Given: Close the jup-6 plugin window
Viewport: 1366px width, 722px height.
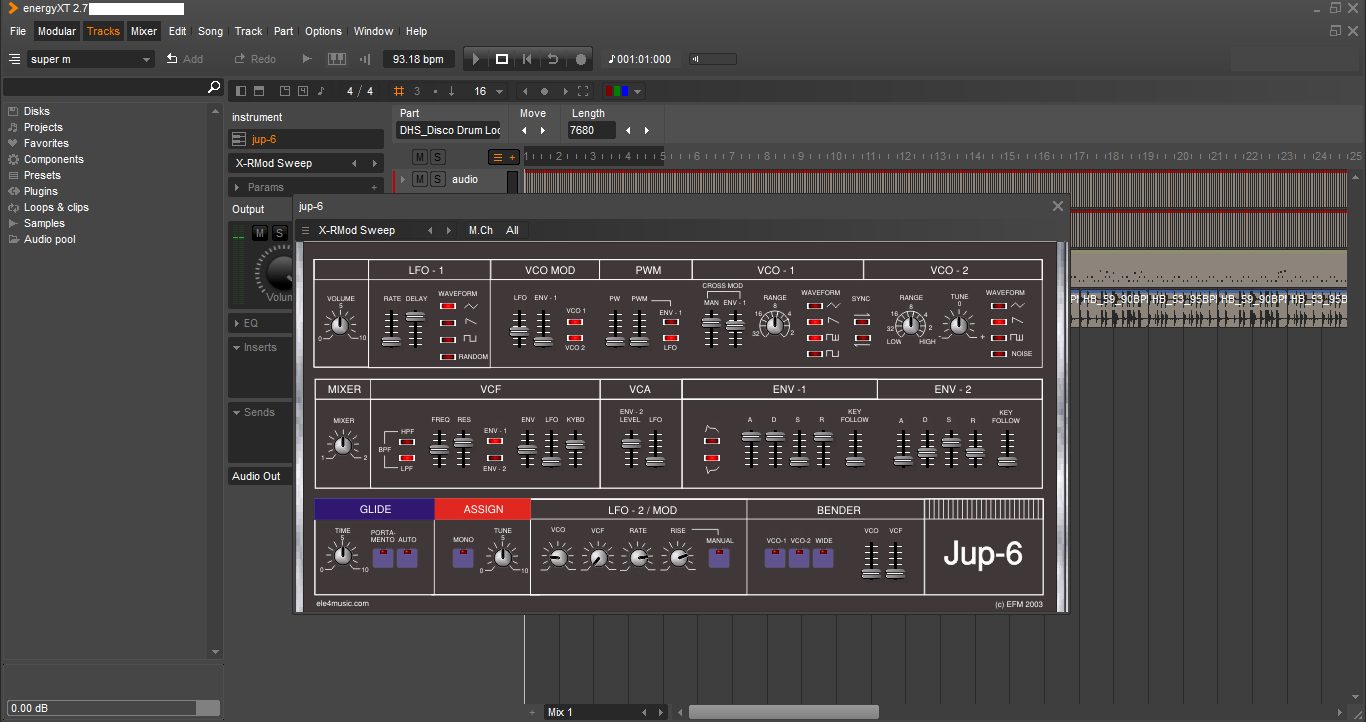Looking at the screenshot, I should click(x=1057, y=206).
